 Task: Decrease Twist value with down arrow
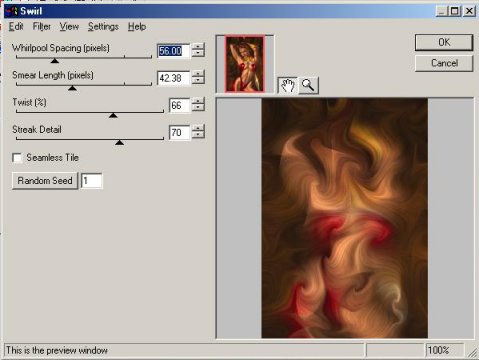coord(198,108)
